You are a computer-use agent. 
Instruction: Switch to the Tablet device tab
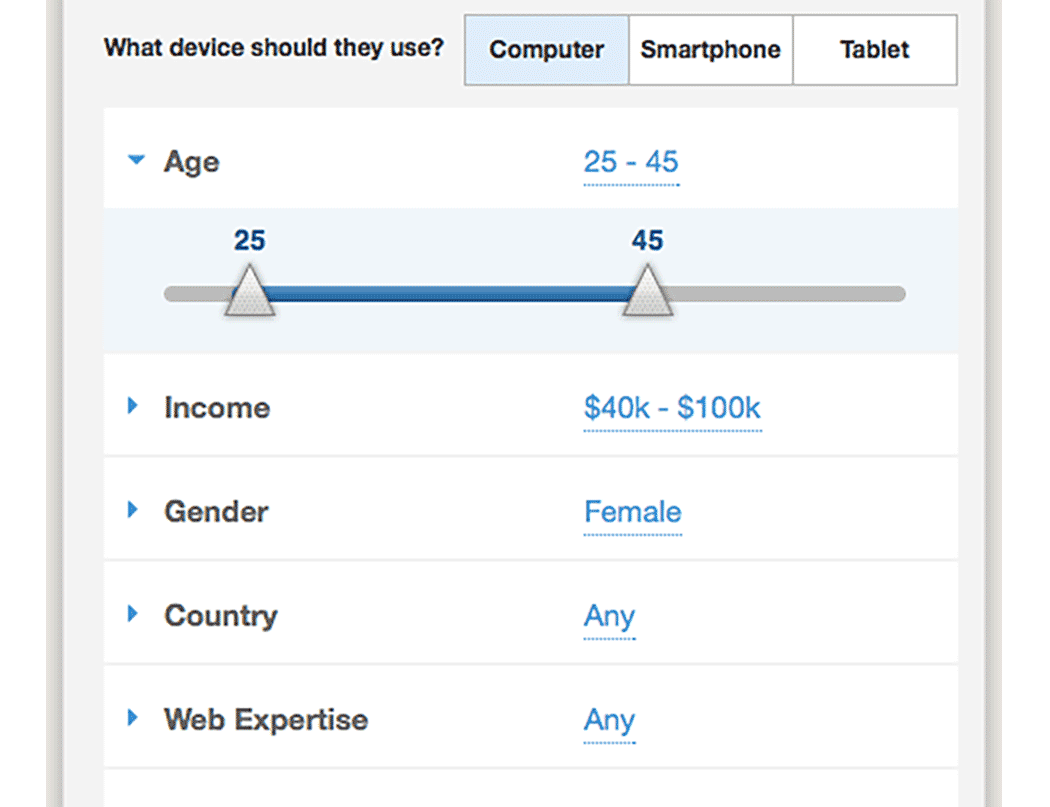pyautogui.click(x=874, y=49)
